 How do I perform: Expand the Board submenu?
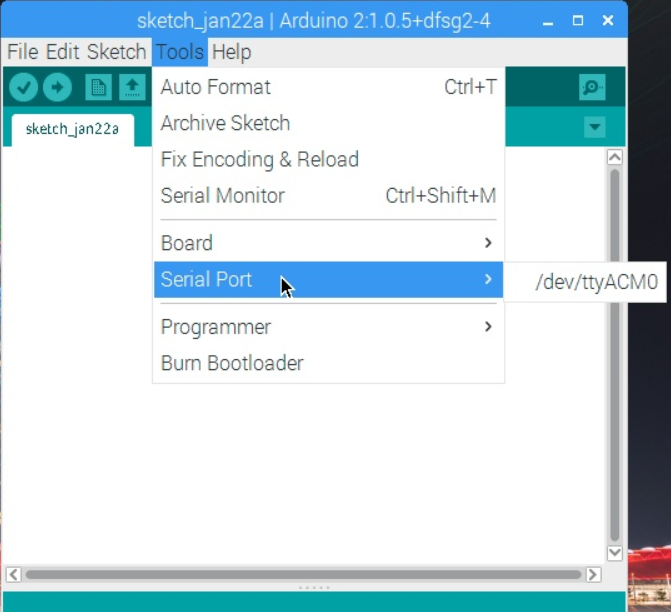(329, 243)
